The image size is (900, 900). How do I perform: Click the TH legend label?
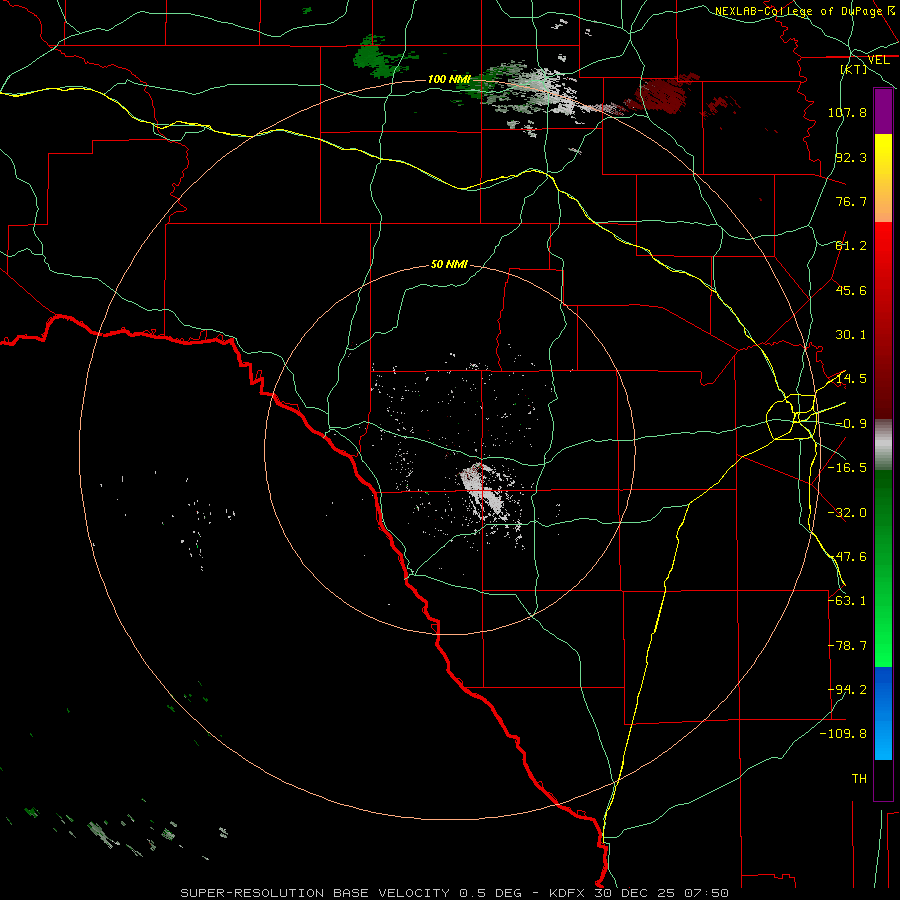[859, 779]
